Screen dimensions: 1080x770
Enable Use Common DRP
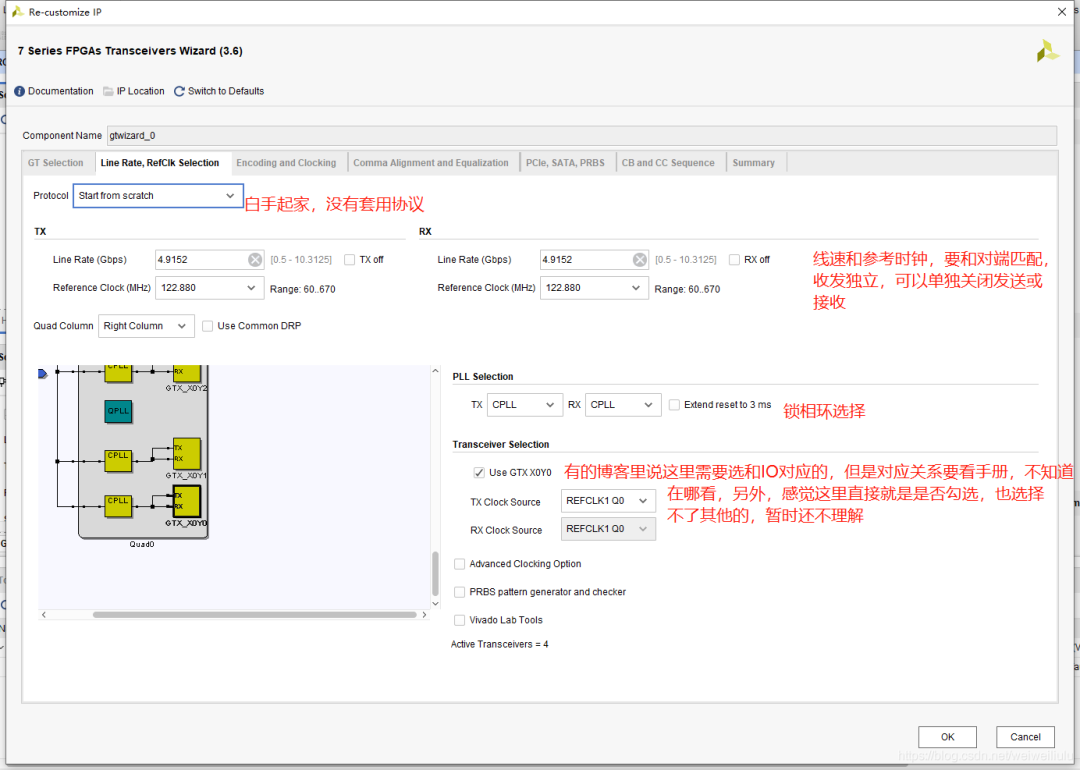coord(207,326)
